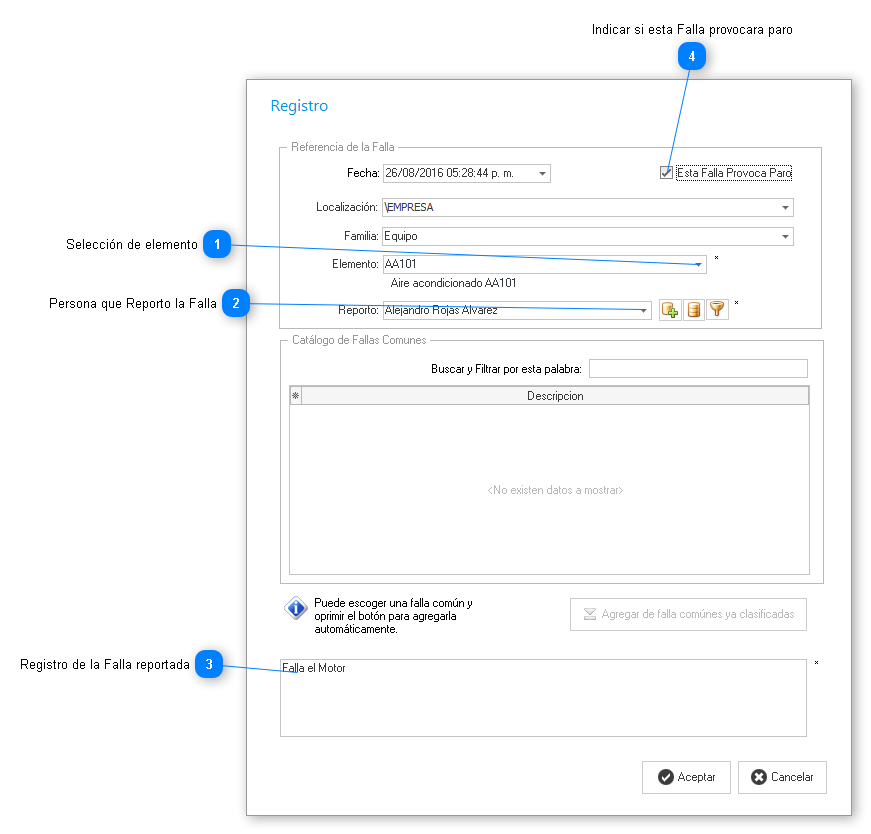
Task: Click the add new reporter icon
Action: click(x=670, y=310)
